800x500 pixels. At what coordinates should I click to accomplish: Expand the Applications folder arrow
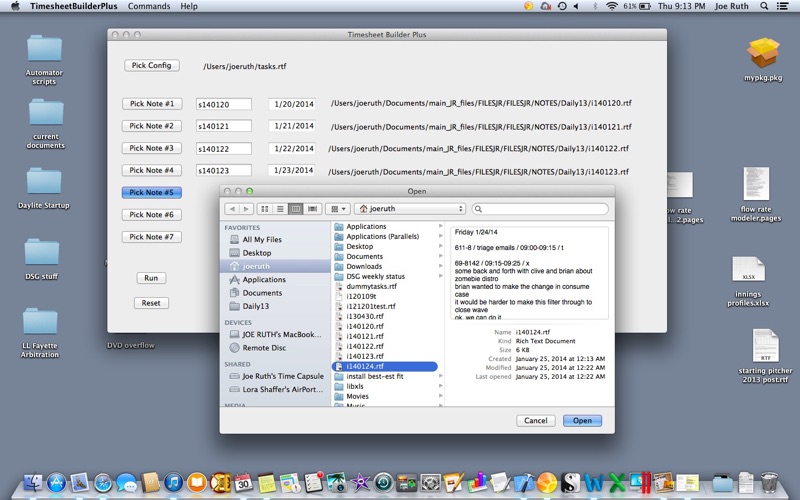click(x=440, y=226)
